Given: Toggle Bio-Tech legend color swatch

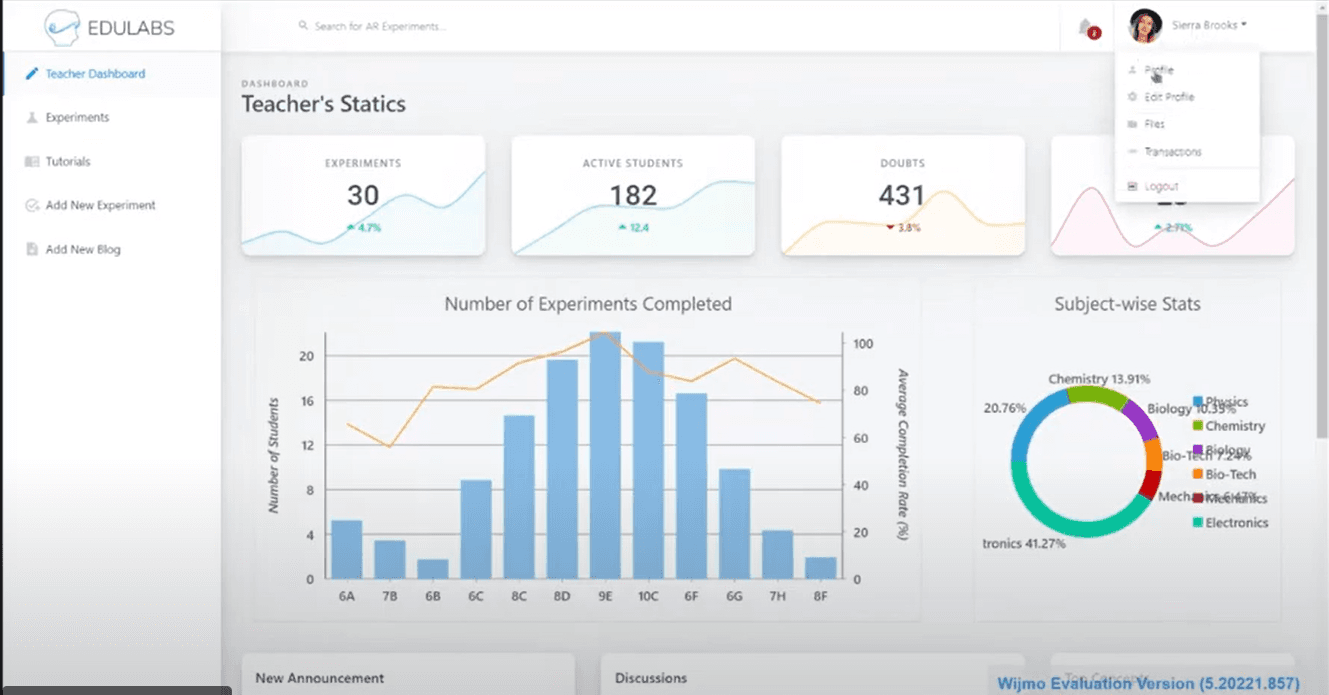Looking at the screenshot, I should 1198,474.
